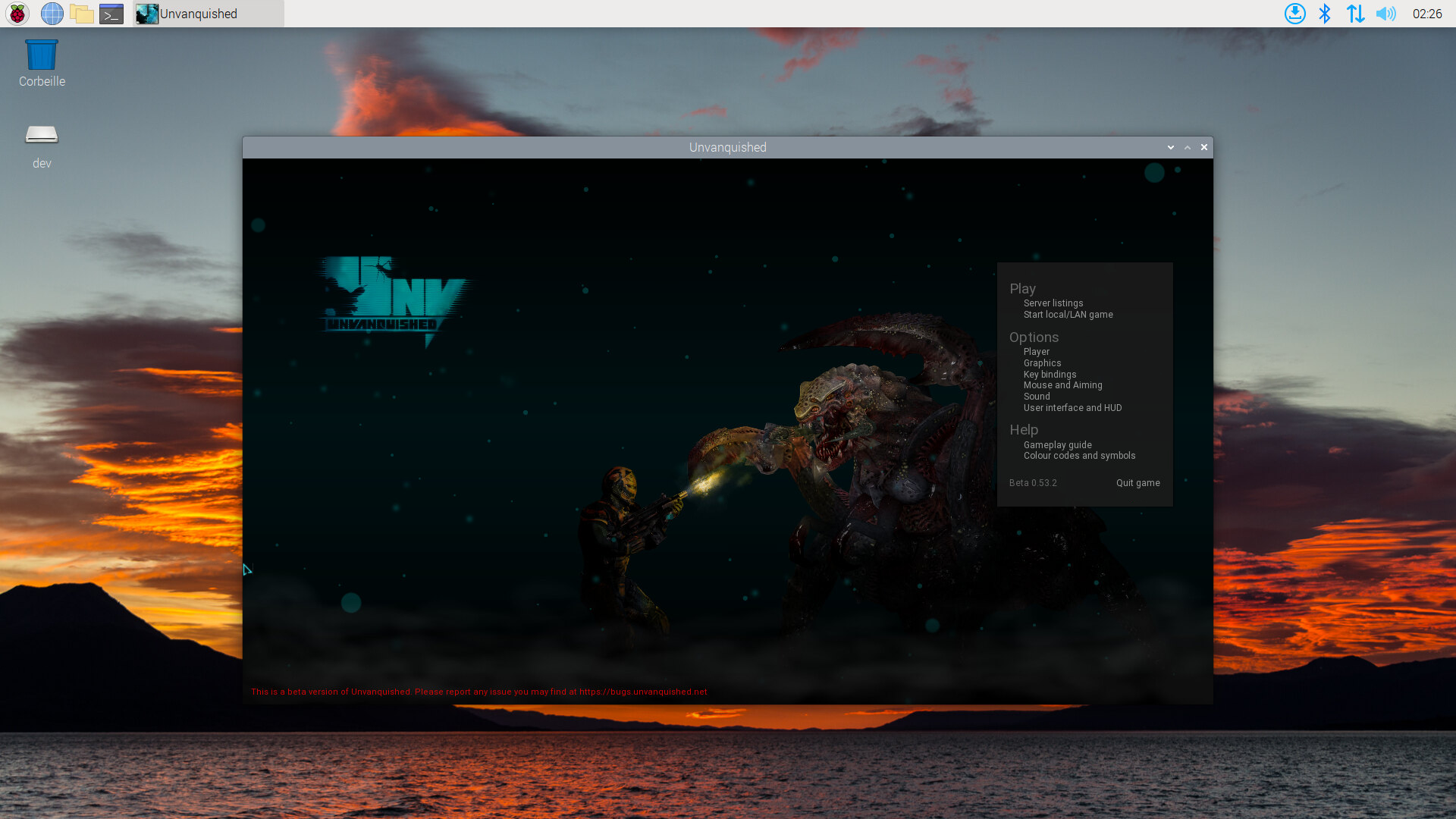Open Key bindings settings
1456x819 pixels.
pos(1050,375)
